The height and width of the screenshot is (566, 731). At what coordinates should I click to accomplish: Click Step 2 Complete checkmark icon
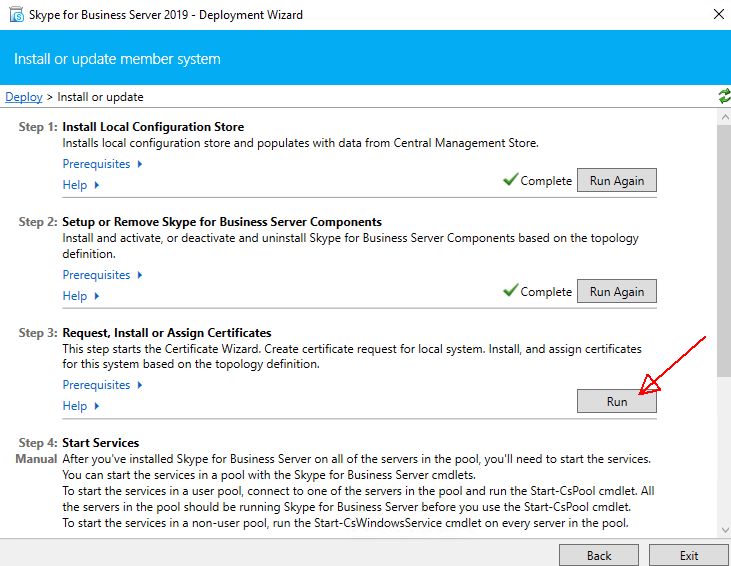click(x=510, y=290)
